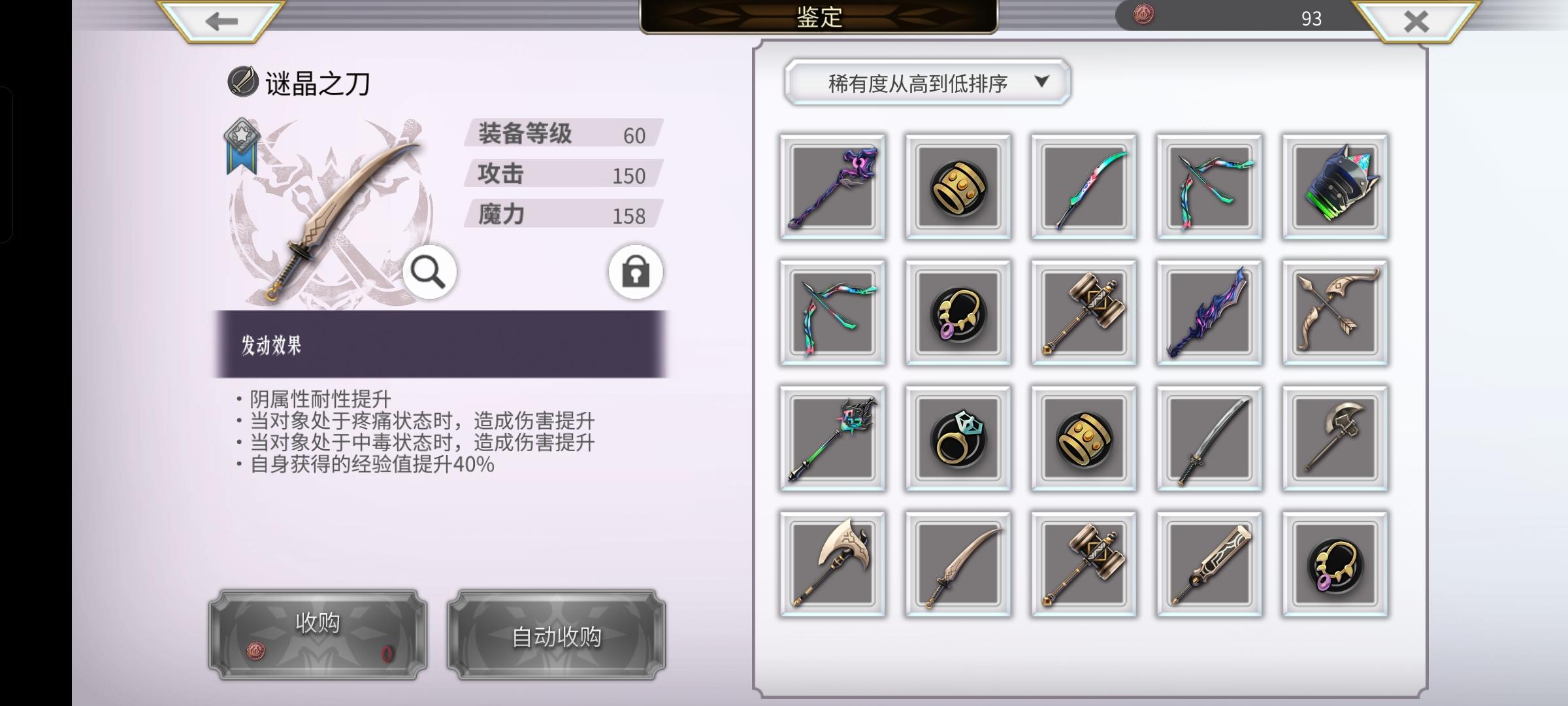
Task: Select the purple staff in first slot
Action: click(832, 187)
